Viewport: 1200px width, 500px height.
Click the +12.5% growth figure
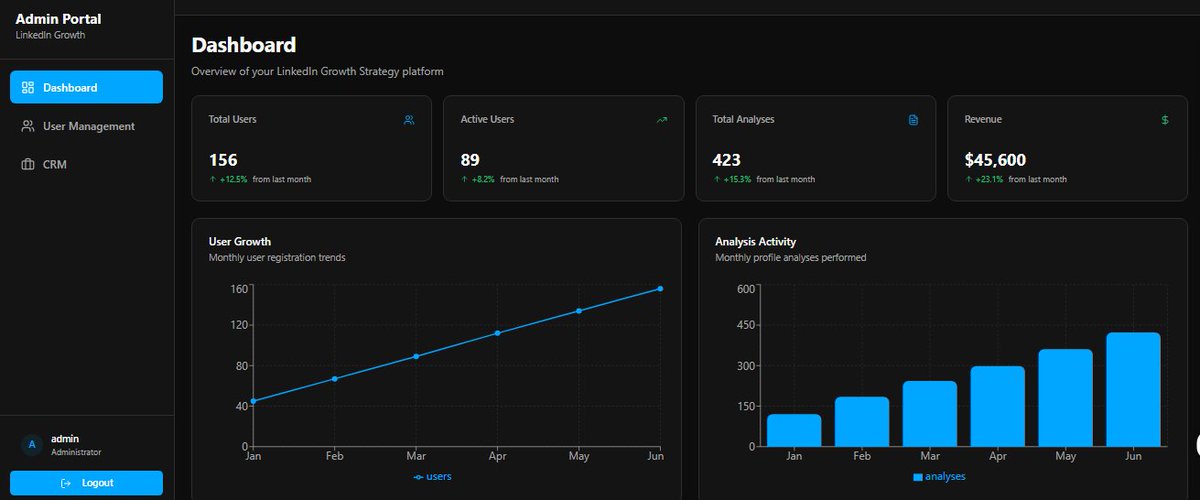pos(234,179)
